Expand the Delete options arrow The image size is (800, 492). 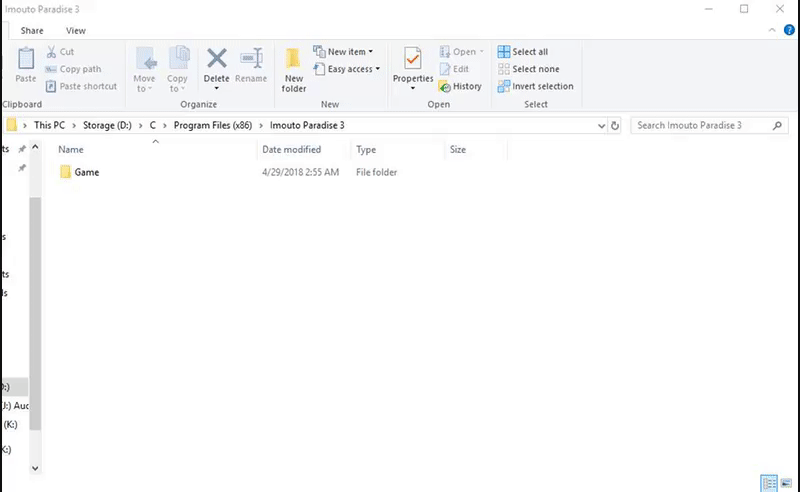pos(216,89)
